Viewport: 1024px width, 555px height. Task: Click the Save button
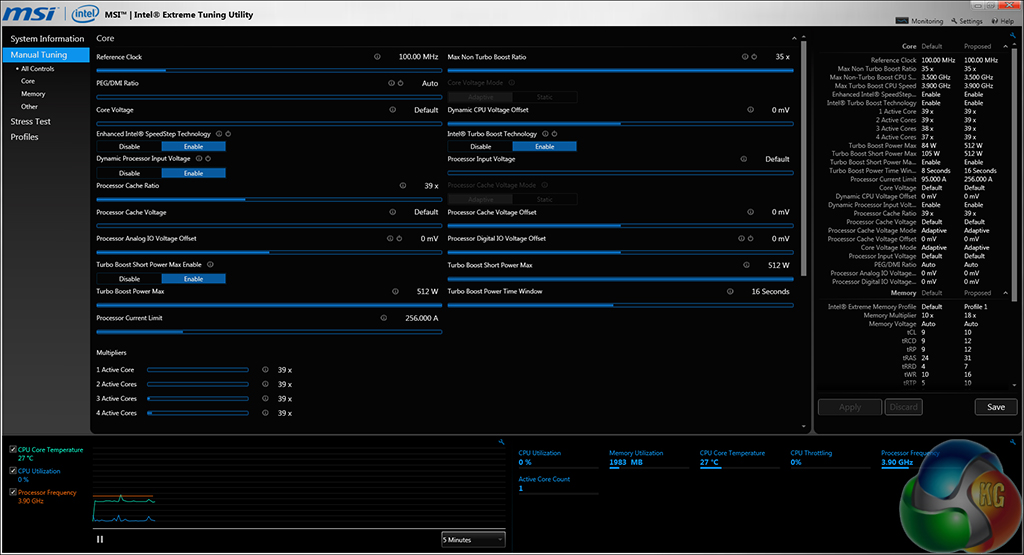pyautogui.click(x=995, y=407)
